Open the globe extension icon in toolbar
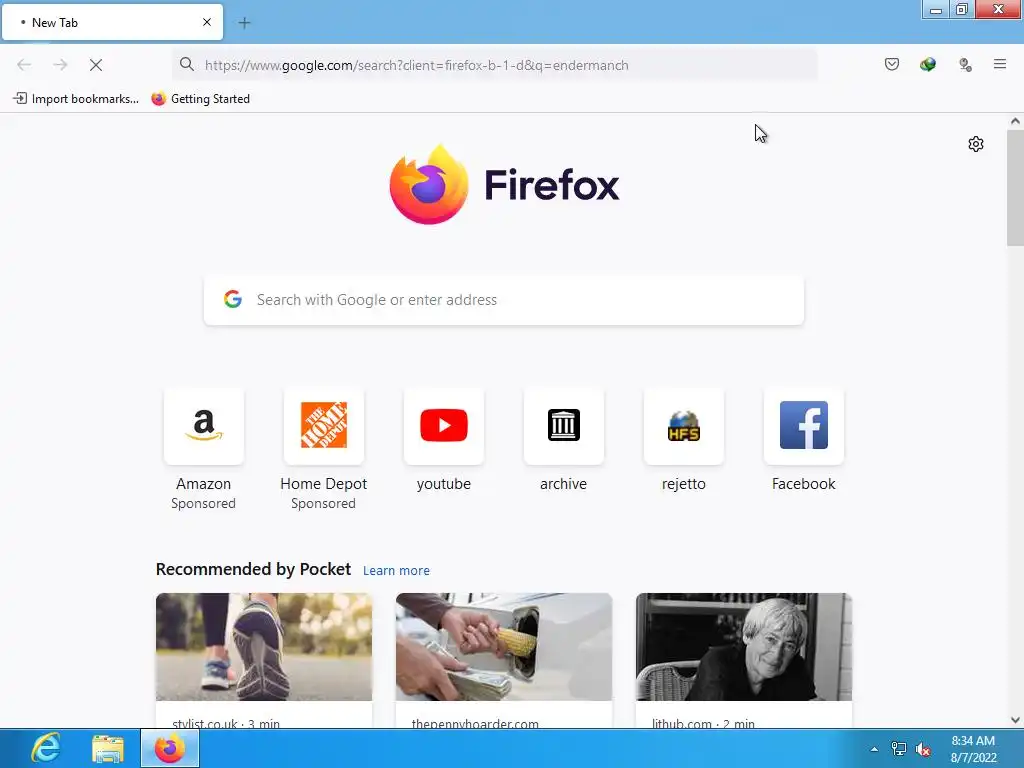This screenshot has height=768, width=1024. coord(928,64)
